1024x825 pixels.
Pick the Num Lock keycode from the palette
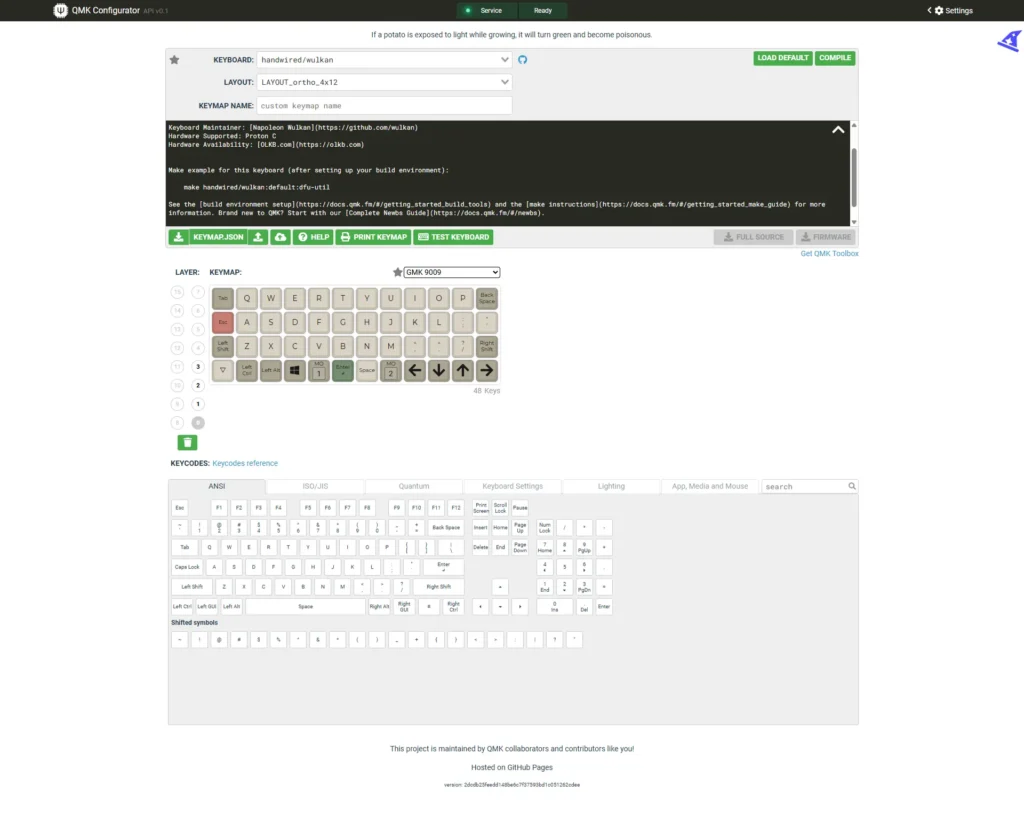[545, 527]
